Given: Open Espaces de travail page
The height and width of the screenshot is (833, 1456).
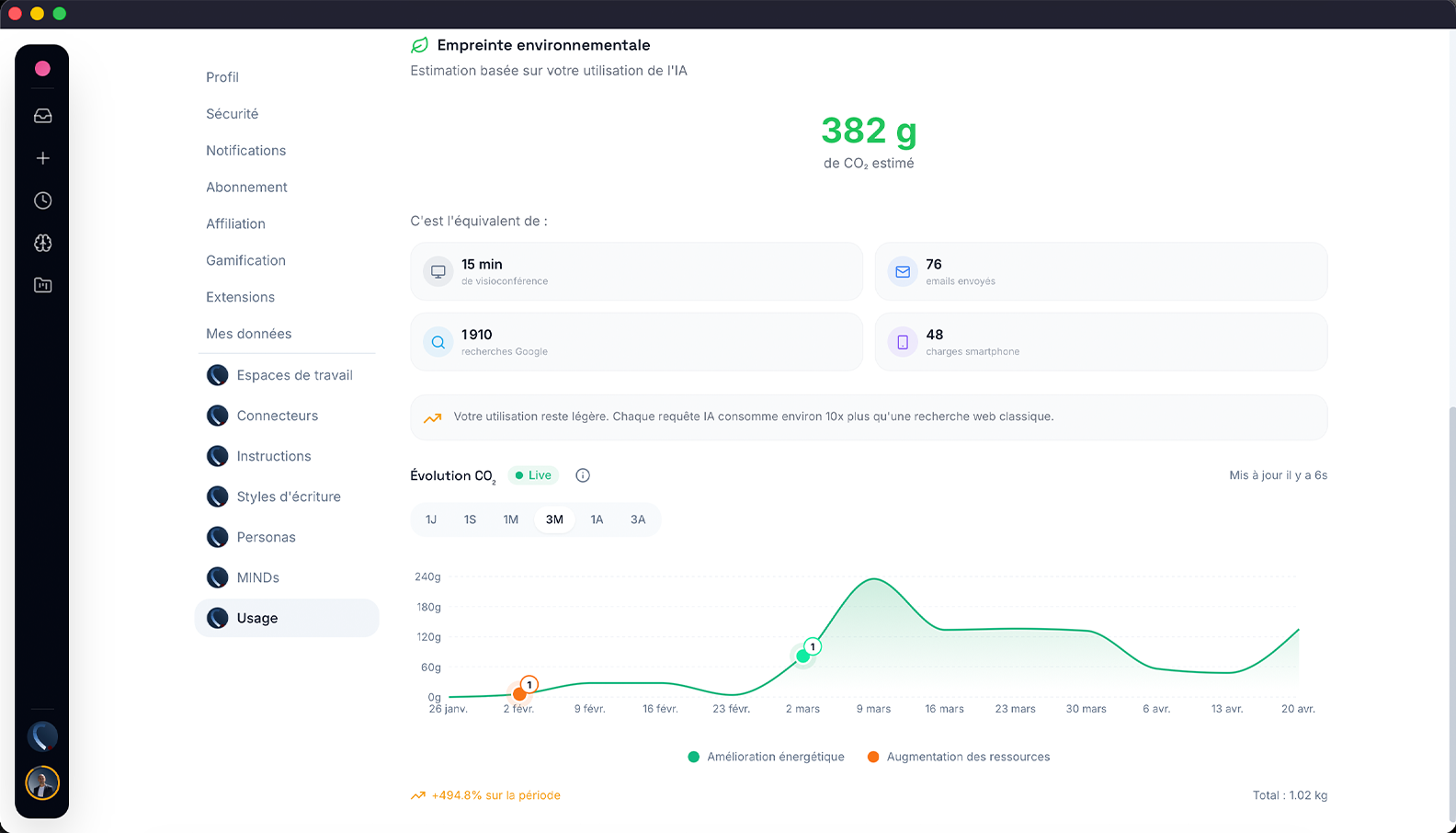Looking at the screenshot, I should (x=294, y=375).
